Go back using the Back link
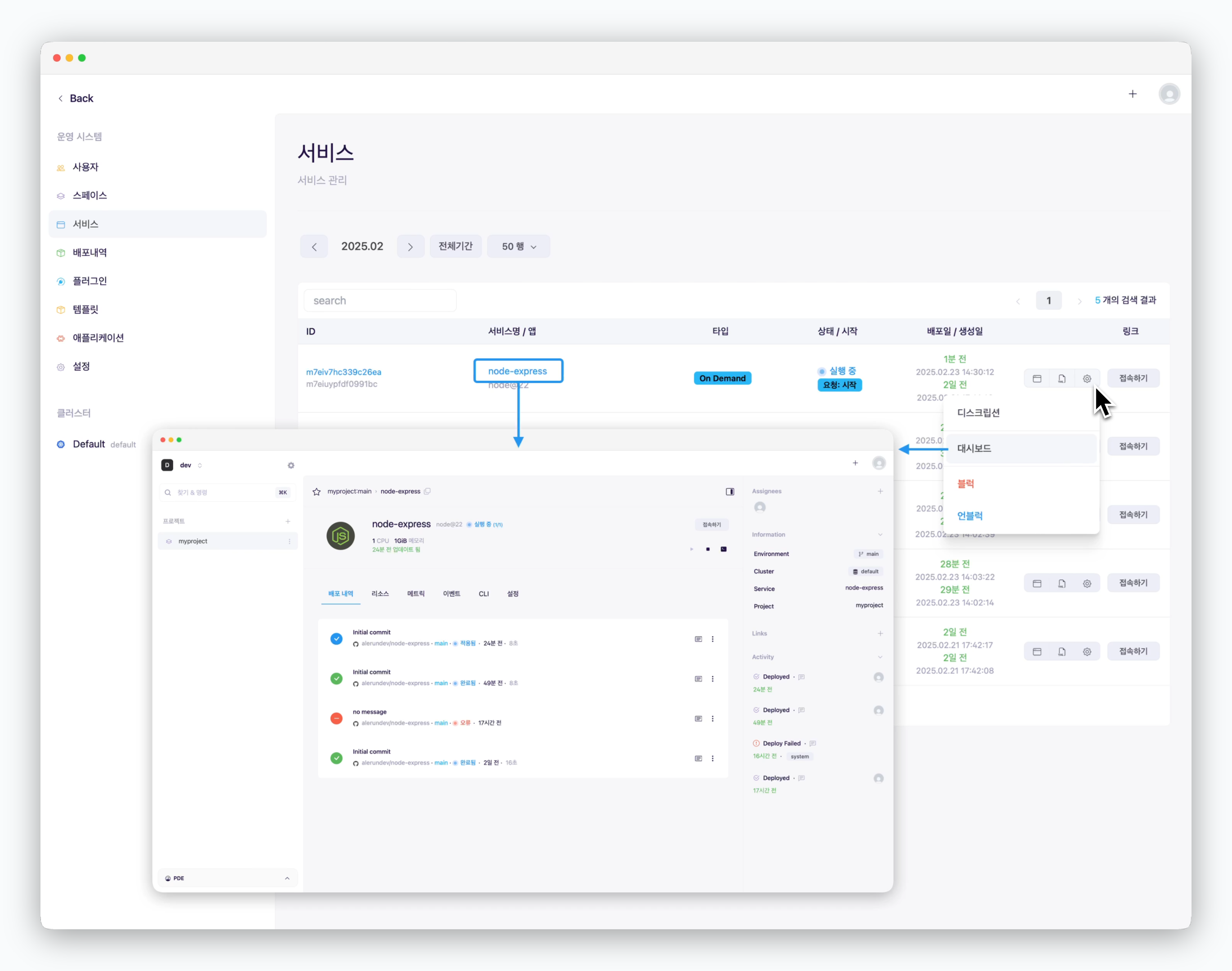The image size is (1232, 971). click(76, 98)
